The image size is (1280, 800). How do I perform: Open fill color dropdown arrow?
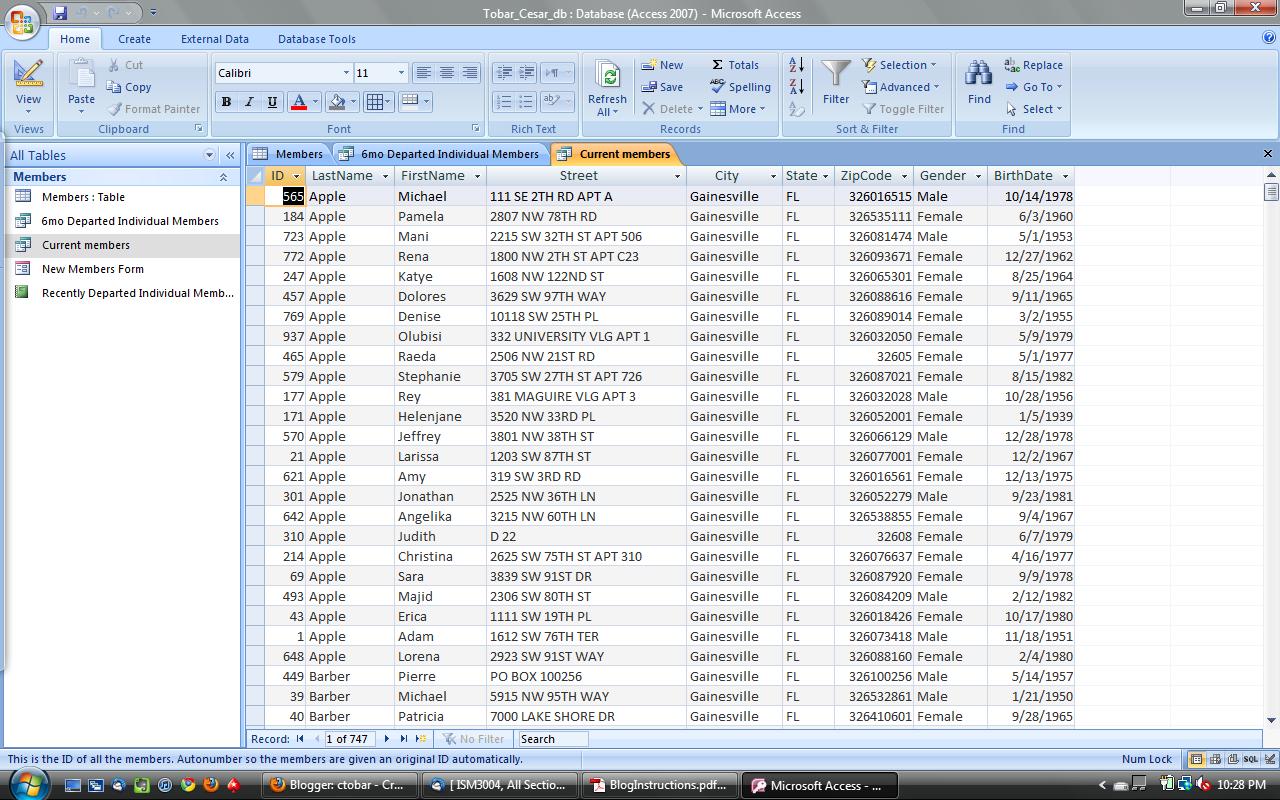354,102
